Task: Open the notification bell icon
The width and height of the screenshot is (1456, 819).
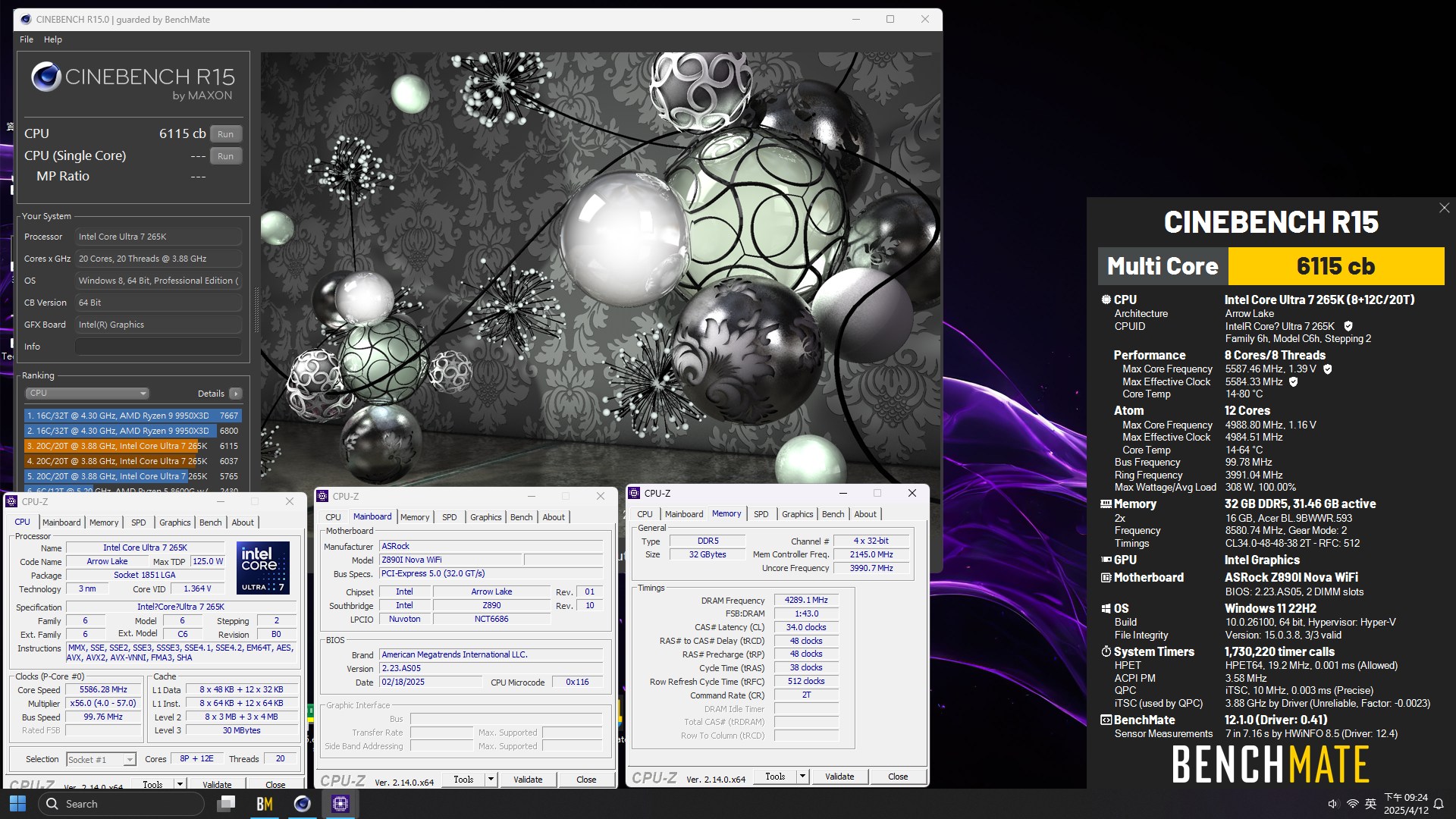Action: coord(1438,804)
